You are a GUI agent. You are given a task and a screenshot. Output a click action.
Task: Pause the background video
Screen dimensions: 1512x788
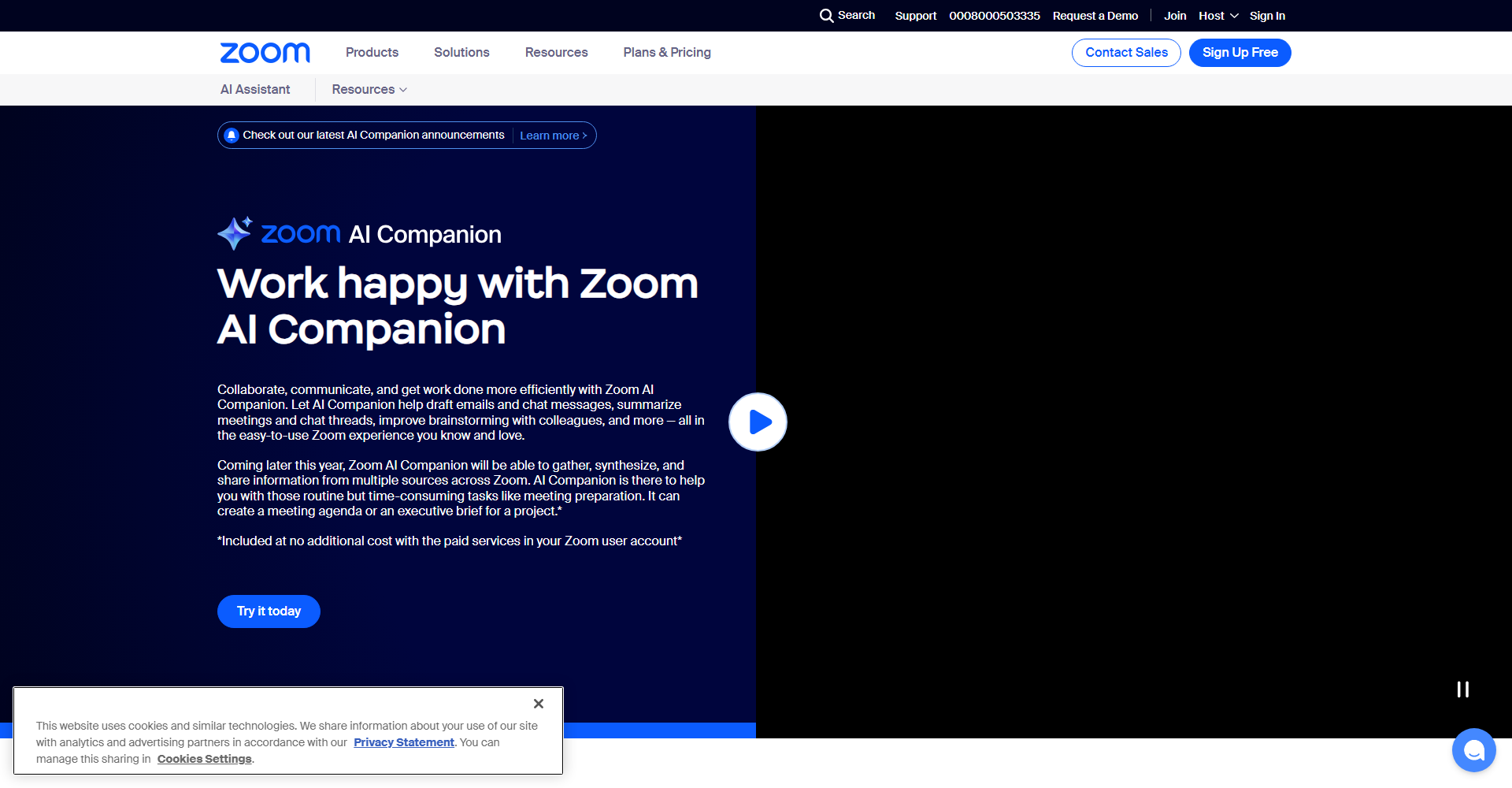coord(1463,689)
